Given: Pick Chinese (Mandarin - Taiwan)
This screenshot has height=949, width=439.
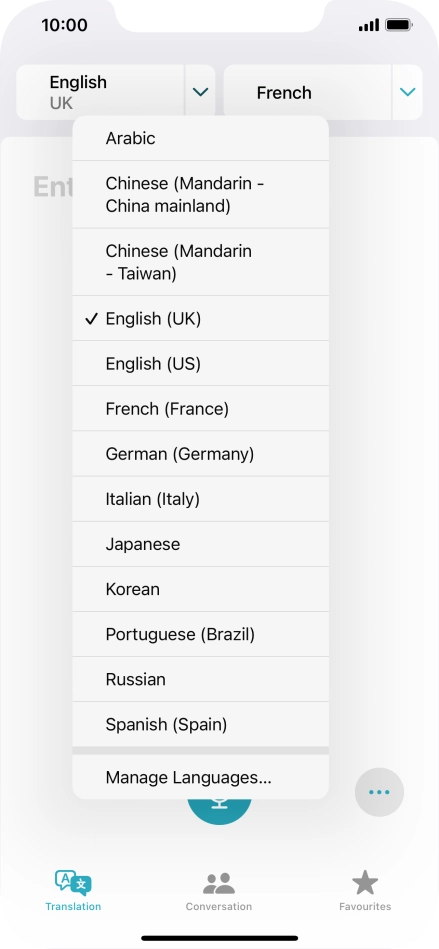Looking at the screenshot, I should coord(200,262).
